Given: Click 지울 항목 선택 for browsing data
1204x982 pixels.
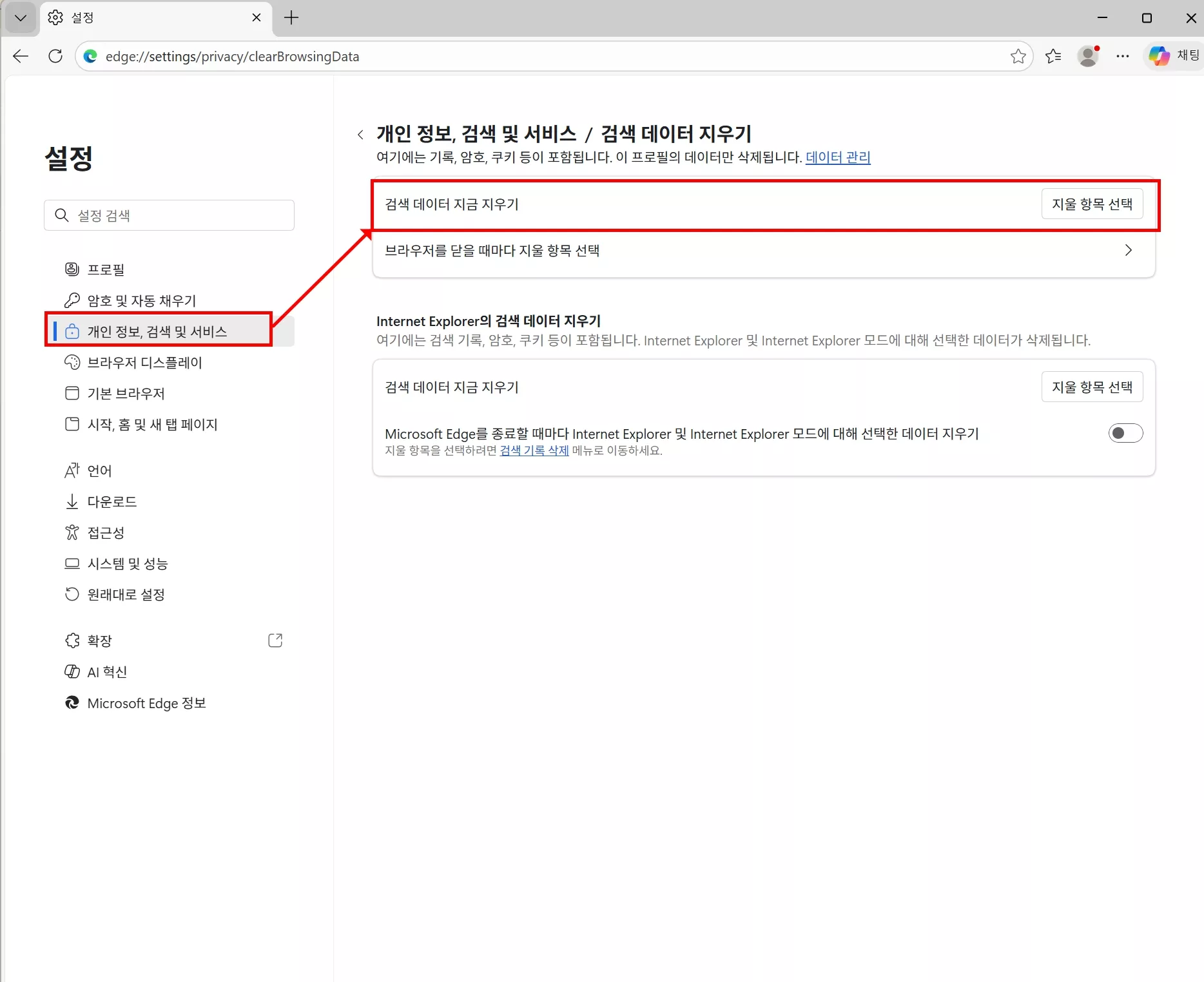Looking at the screenshot, I should coord(1092,204).
